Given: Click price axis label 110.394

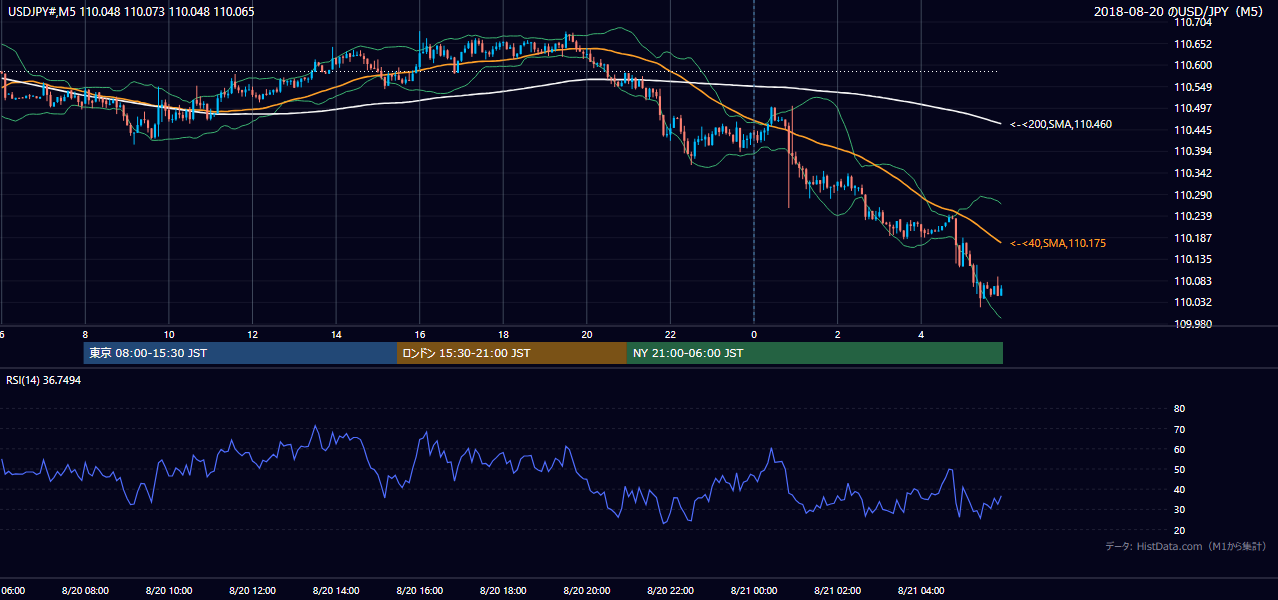Looking at the screenshot, I should pyautogui.click(x=1193, y=151).
